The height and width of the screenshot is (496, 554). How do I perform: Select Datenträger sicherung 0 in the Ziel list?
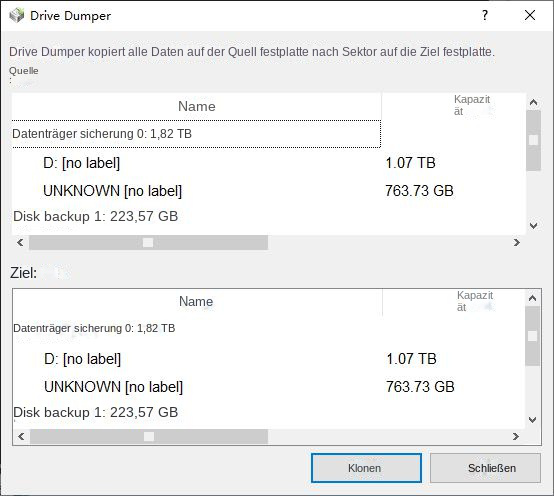click(x=94, y=328)
